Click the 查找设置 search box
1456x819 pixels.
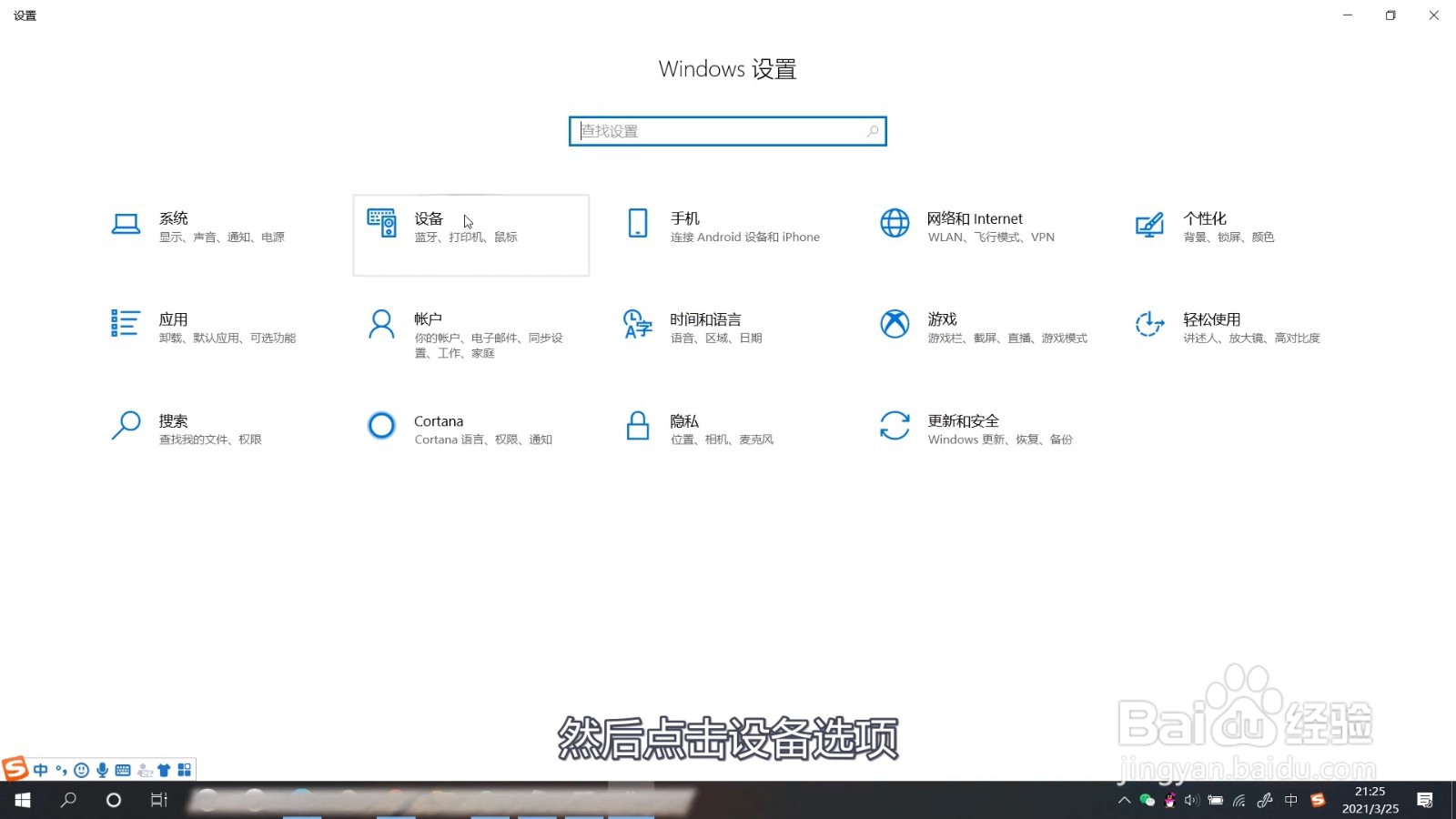pyautogui.click(x=727, y=130)
